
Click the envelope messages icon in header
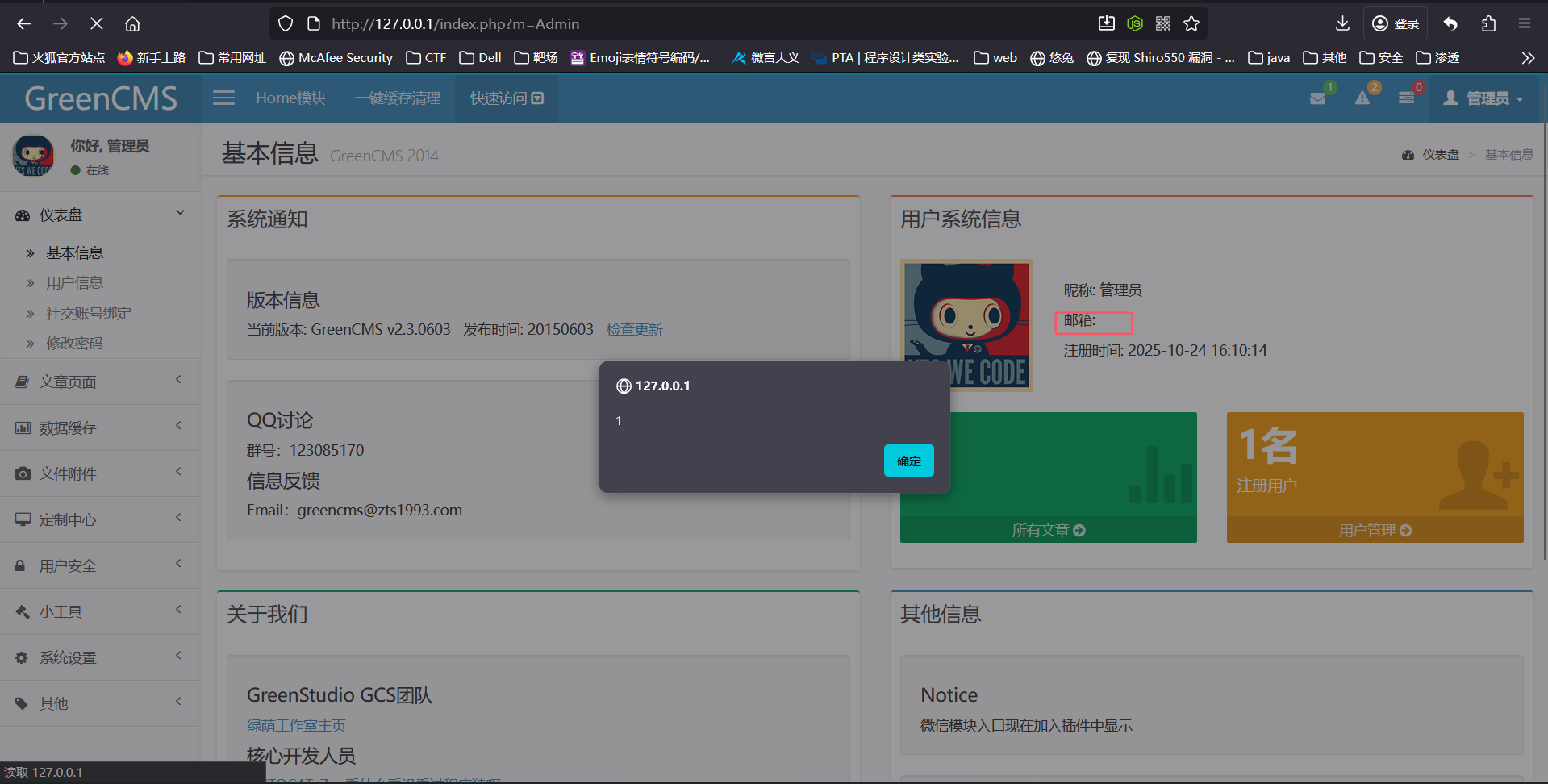tap(1317, 98)
